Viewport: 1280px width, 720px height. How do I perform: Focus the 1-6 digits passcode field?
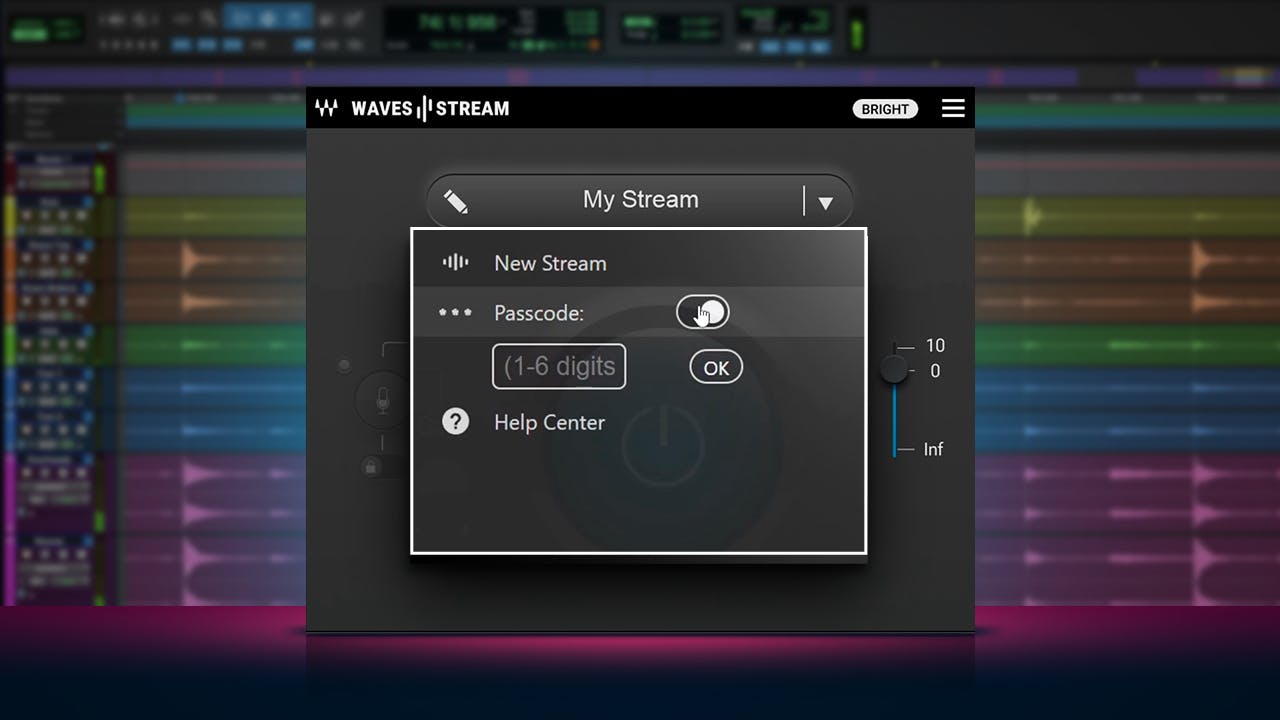[559, 367]
